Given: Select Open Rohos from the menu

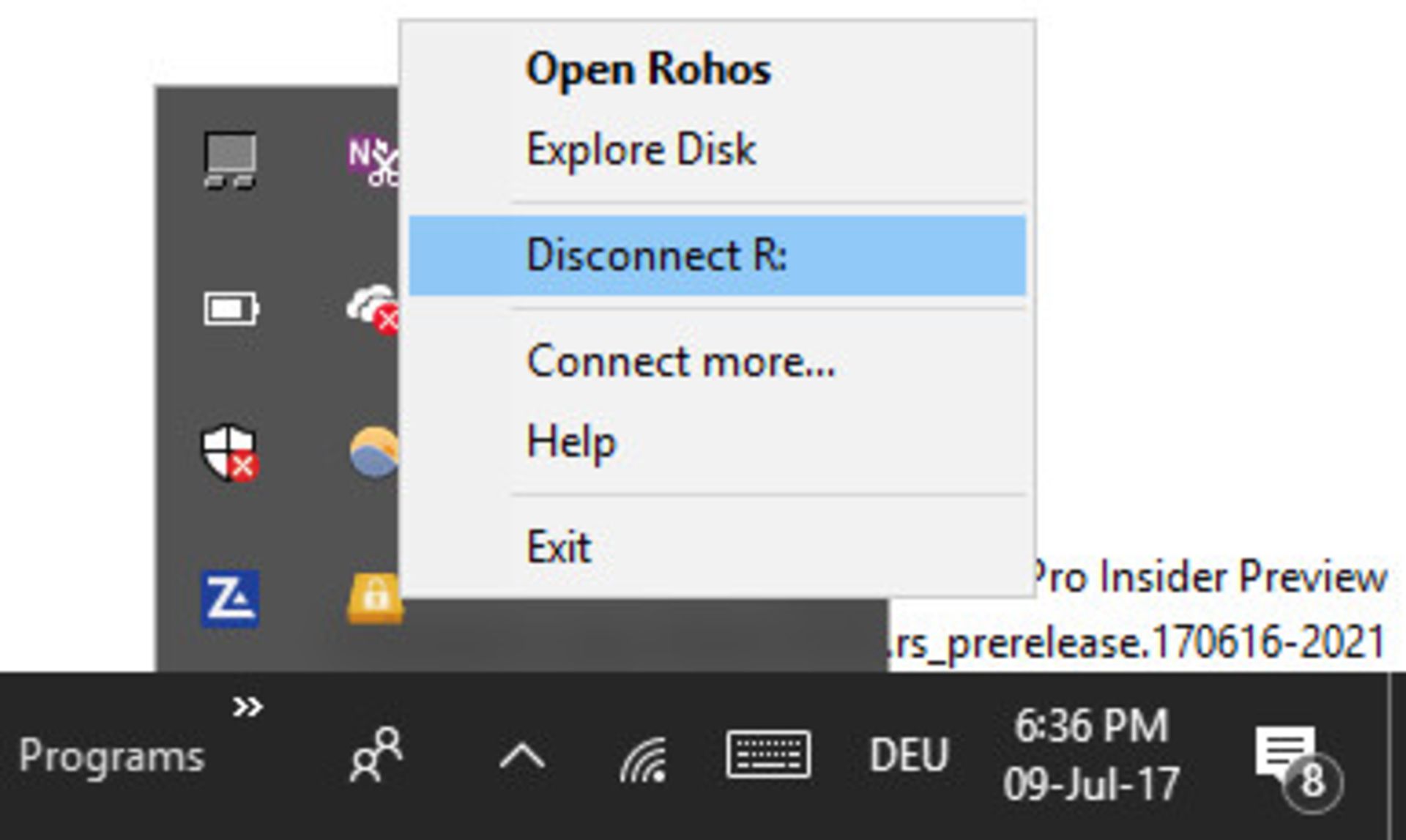Looking at the screenshot, I should click(649, 68).
